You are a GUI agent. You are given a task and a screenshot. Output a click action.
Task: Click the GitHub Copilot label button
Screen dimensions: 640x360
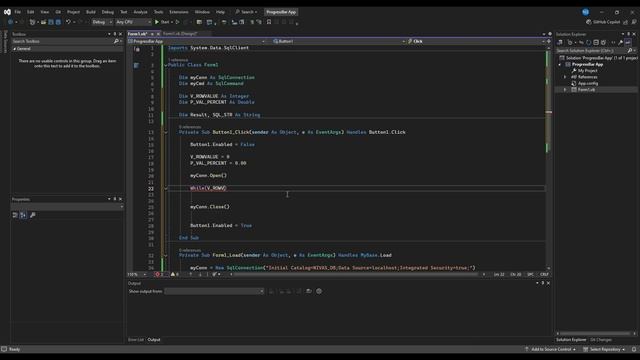coord(606,22)
